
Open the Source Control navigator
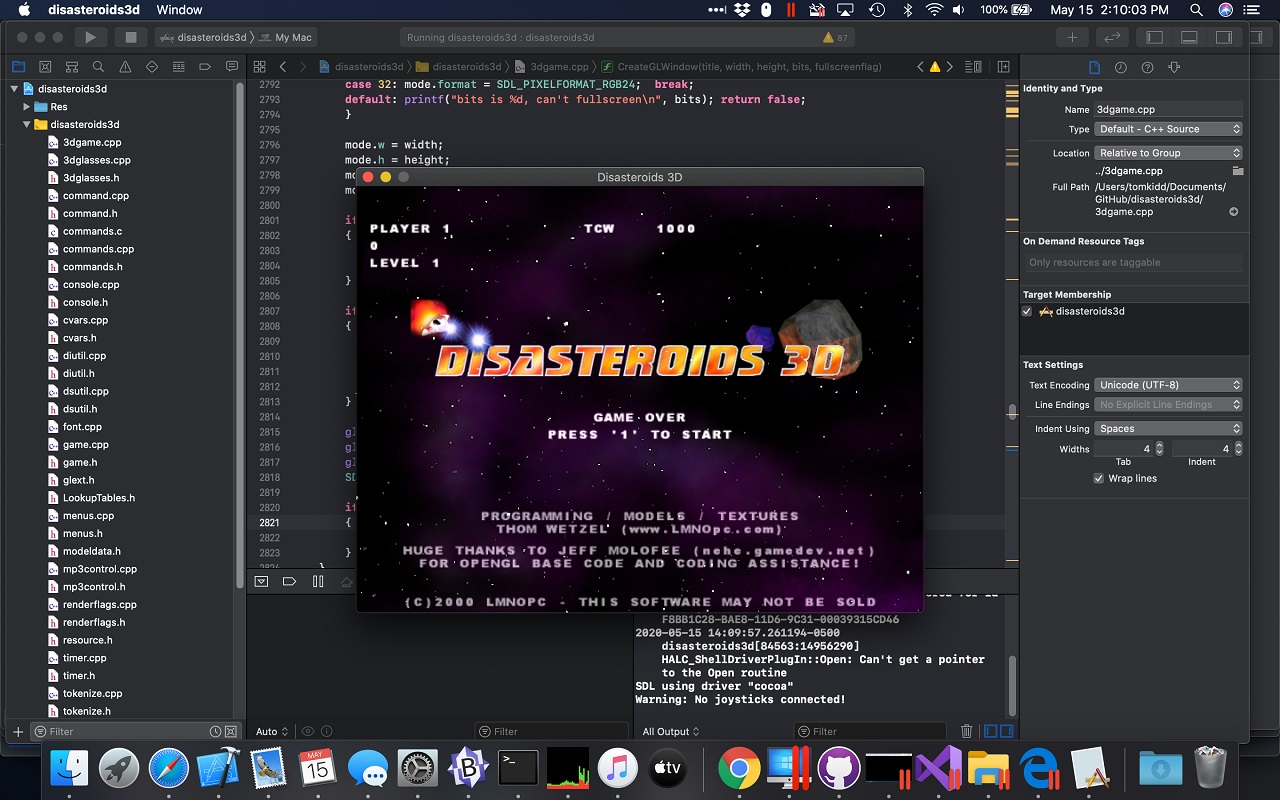45,67
